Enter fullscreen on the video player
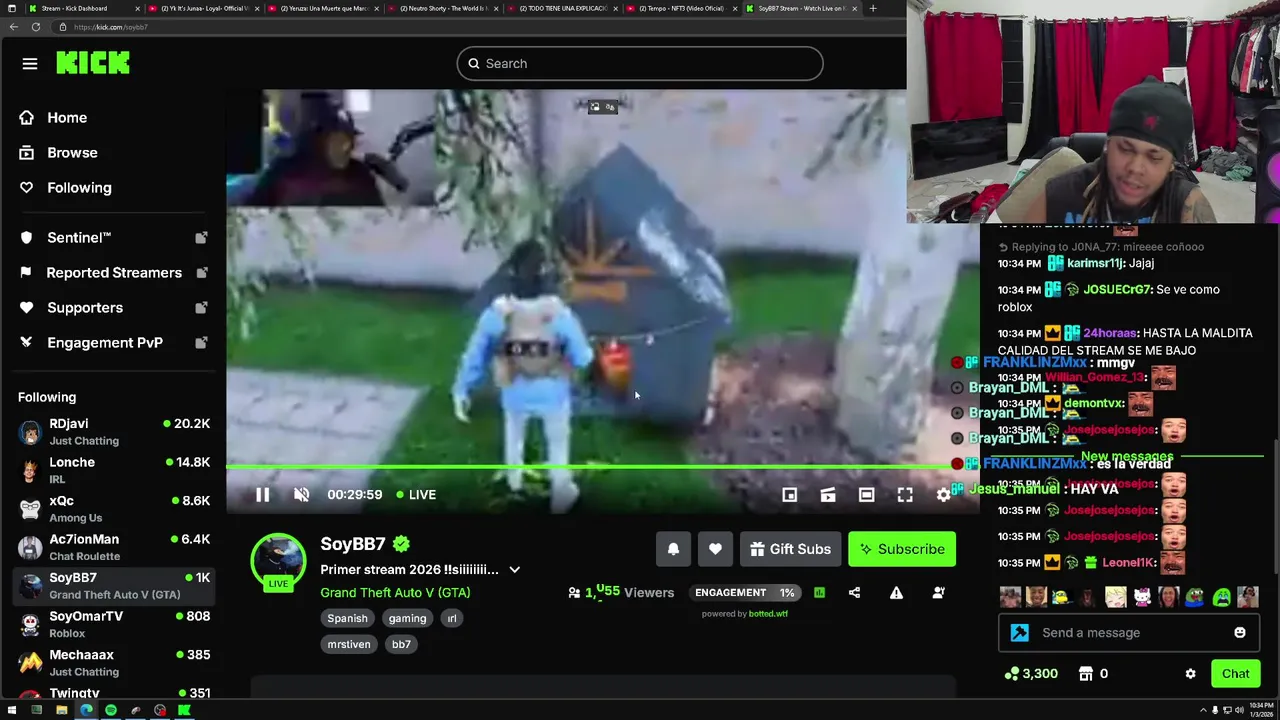The height and width of the screenshot is (720, 1280). 905,494
